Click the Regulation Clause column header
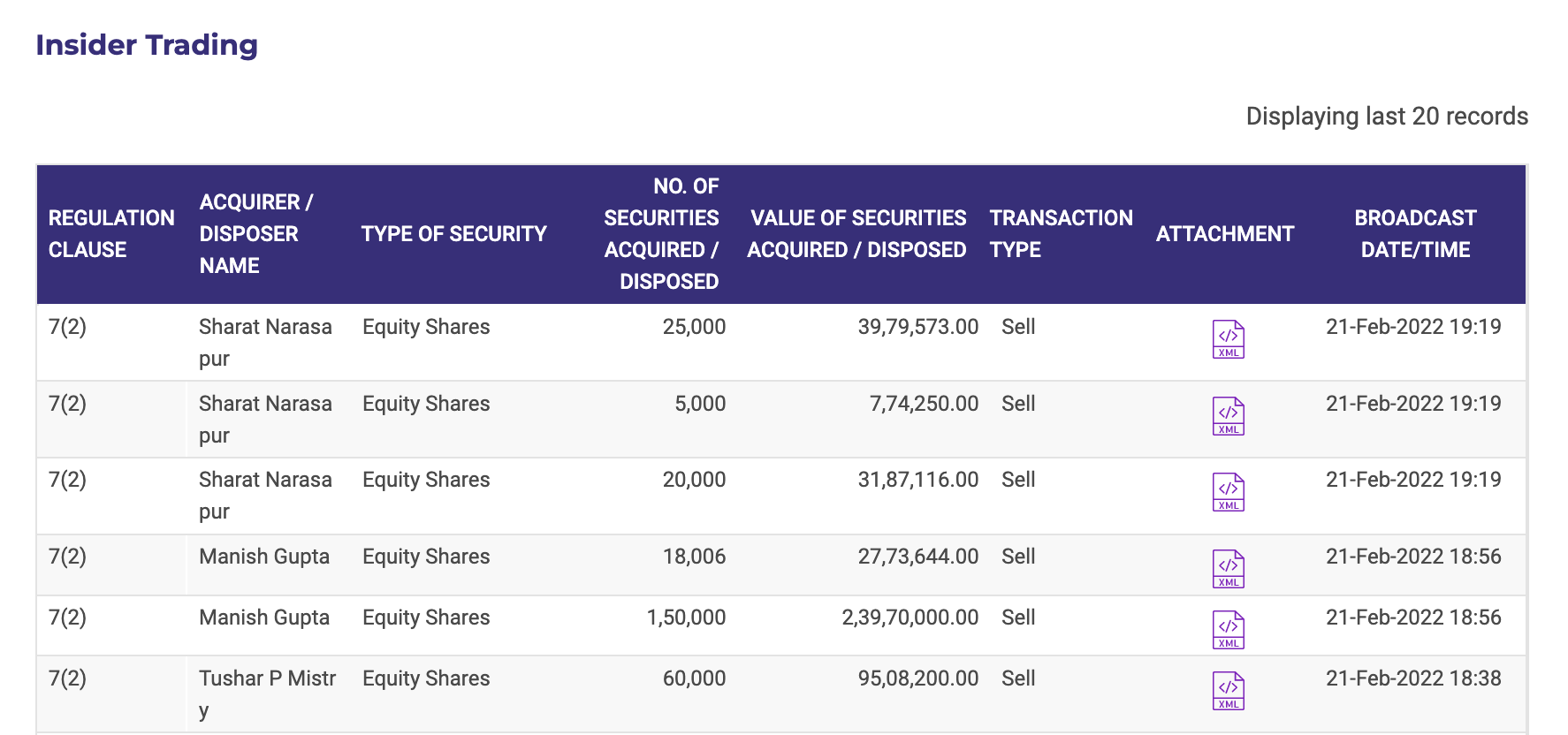Screen dimensions: 1568x735 point(111,234)
